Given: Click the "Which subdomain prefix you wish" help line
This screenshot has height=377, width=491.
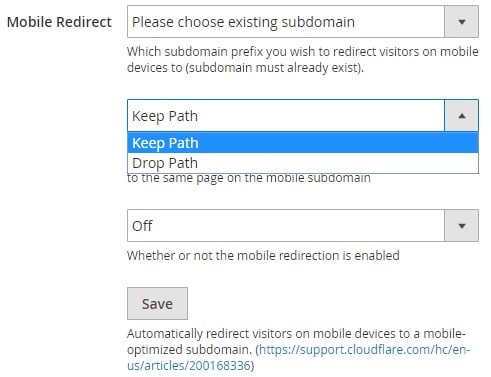Looking at the screenshot, I should point(303,52).
